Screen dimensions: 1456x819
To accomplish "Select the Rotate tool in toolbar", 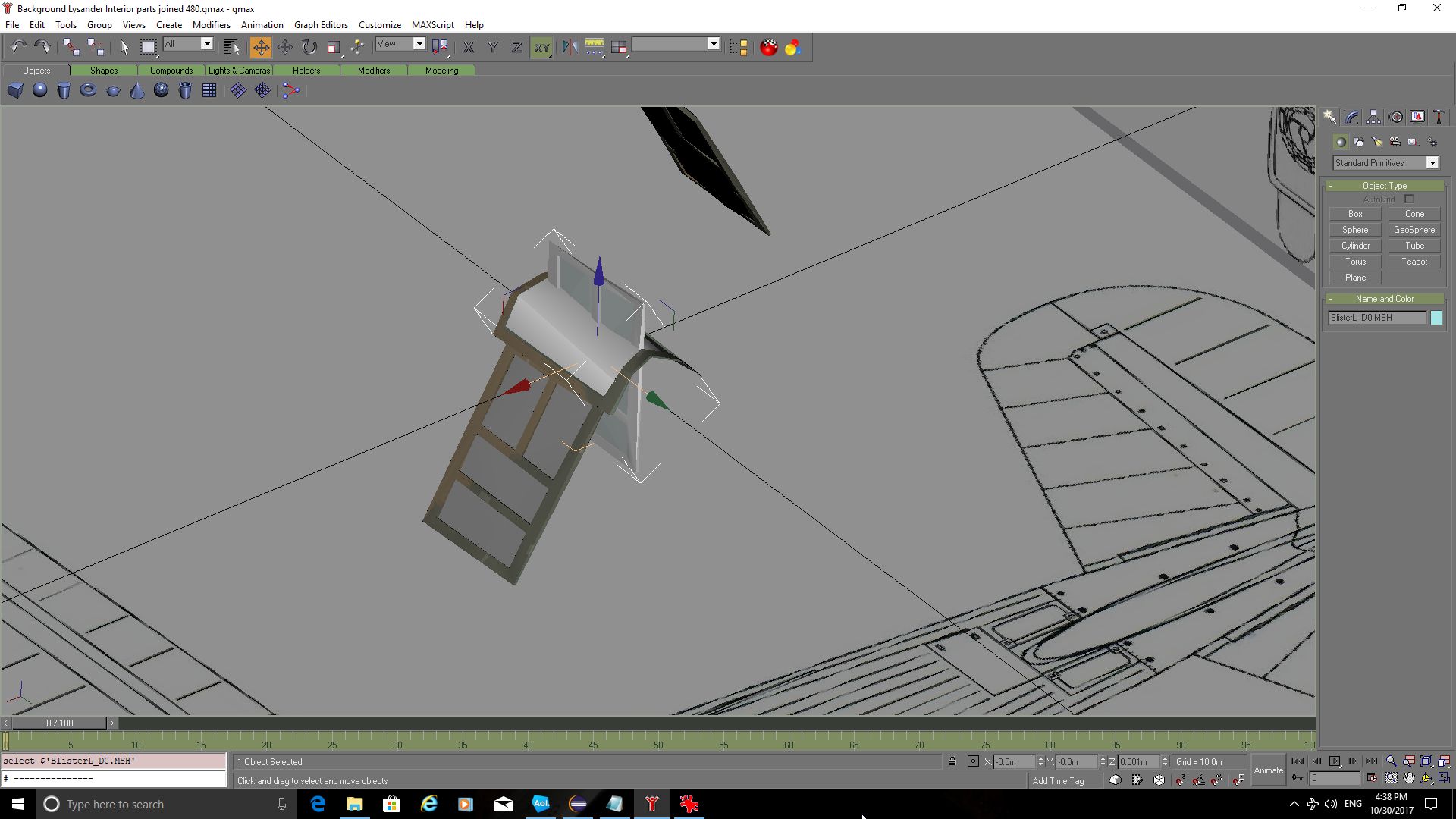I will pyautogui.click(x=309, y=48).
